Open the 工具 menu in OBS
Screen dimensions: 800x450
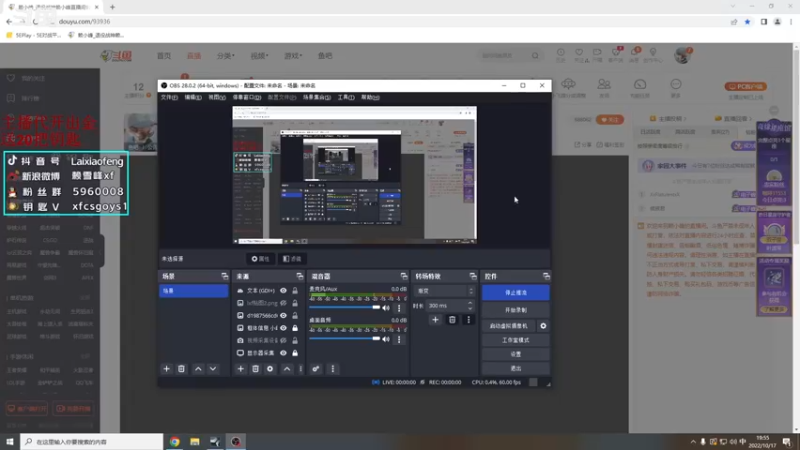click(x=346, y=97)
